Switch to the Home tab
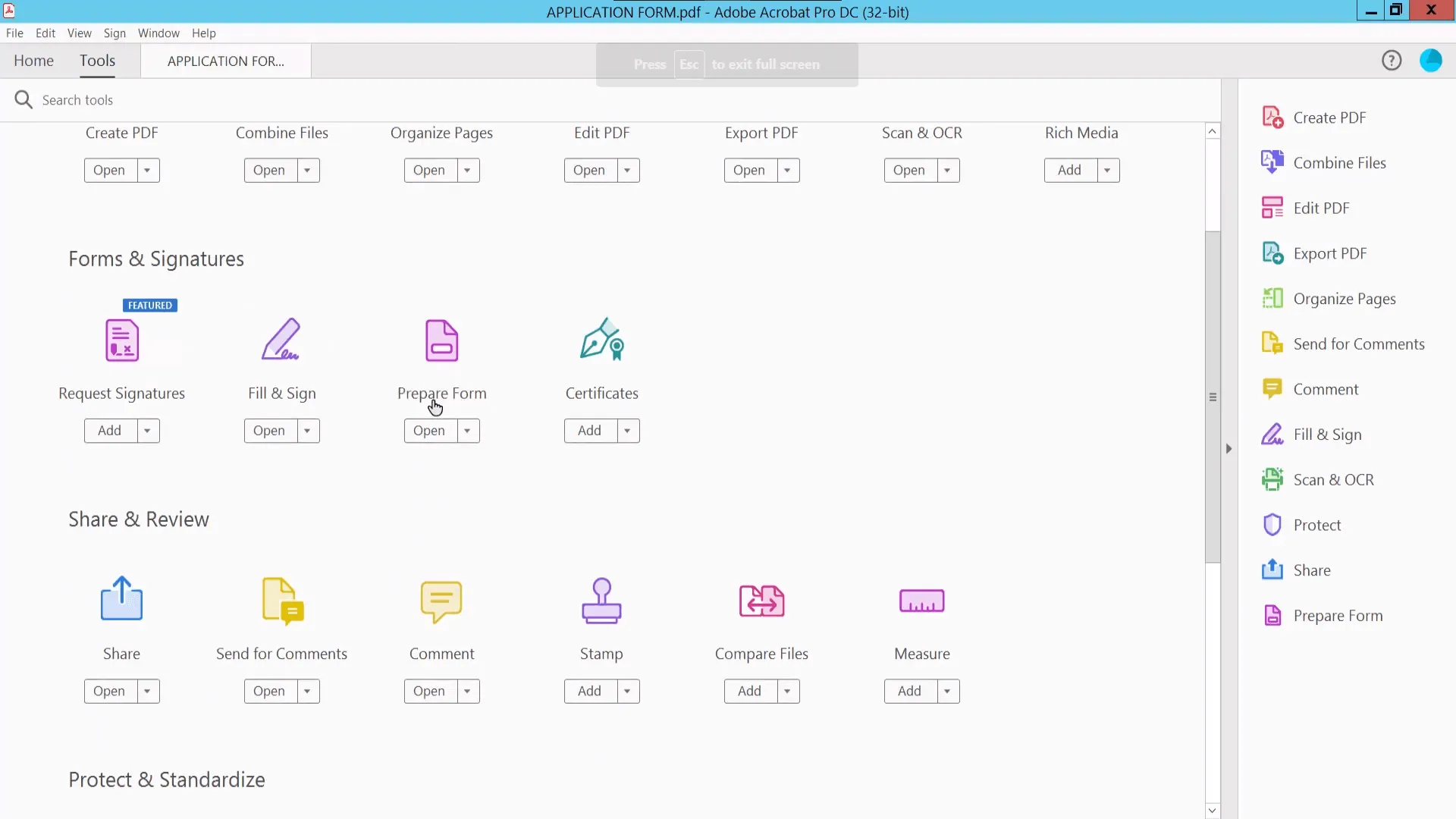This screenshot has height=819, width=1456. coord(33,61)
